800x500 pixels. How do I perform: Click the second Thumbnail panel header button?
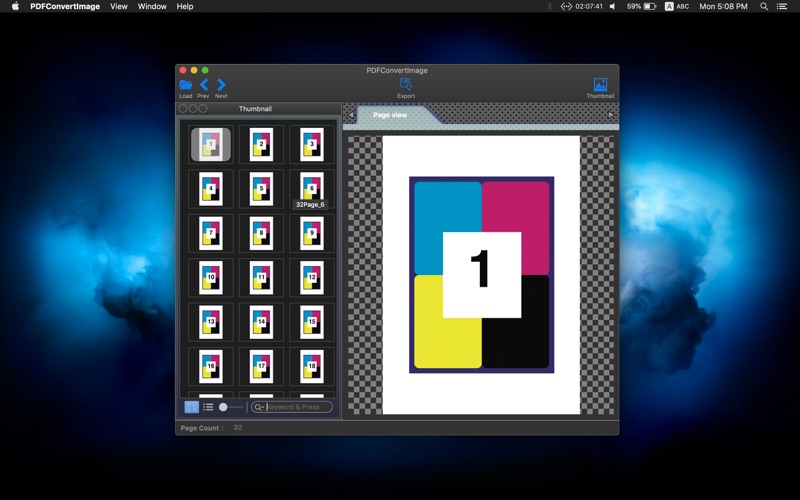tap(193, 109)
